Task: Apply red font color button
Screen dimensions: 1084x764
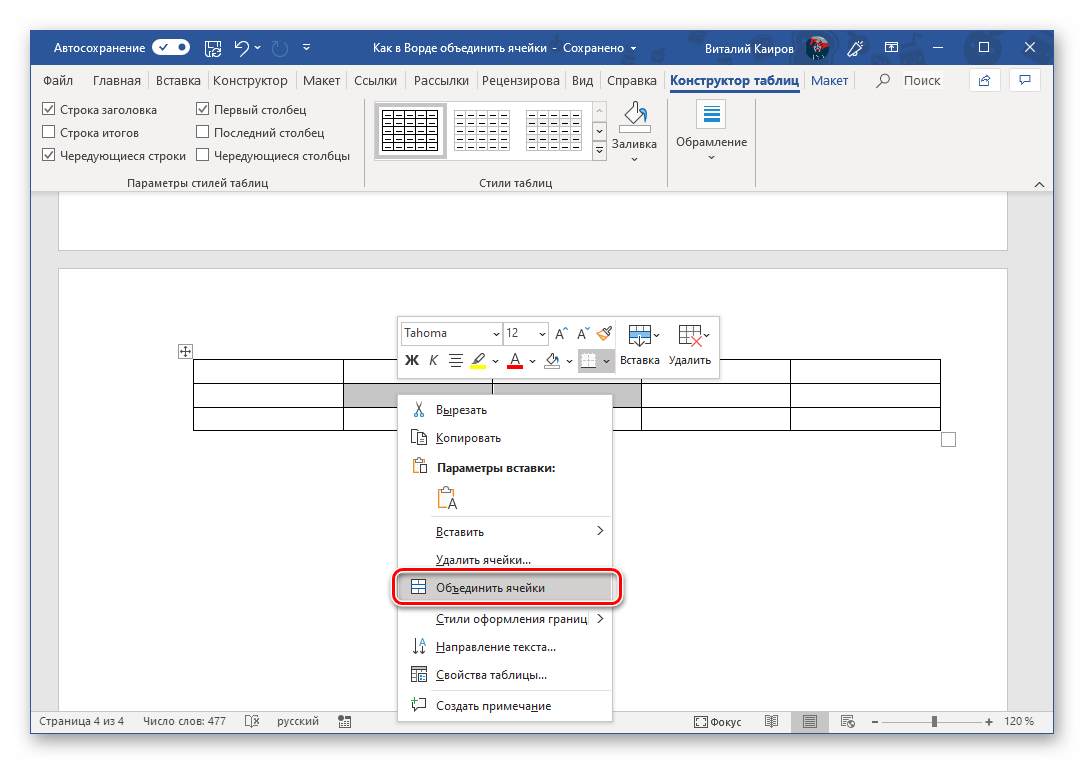Action: (515, 361)
